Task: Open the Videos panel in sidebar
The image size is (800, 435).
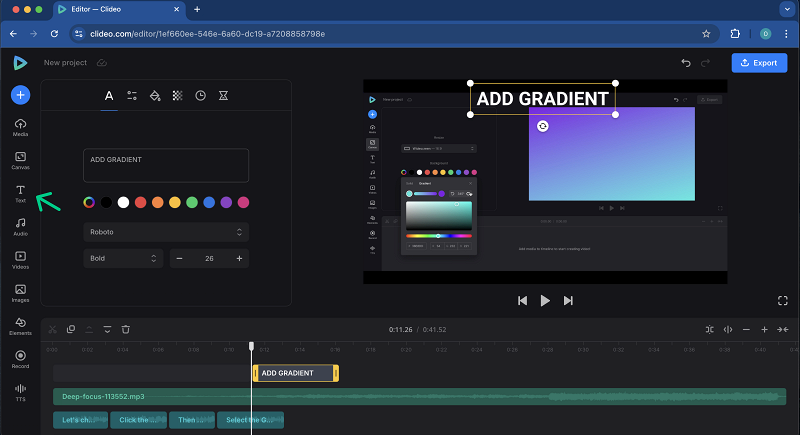Action: pyautogui.click(x=20, y=260)
